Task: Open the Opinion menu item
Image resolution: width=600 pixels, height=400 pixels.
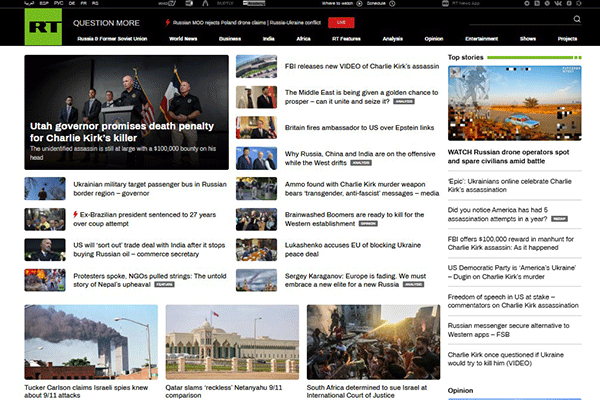Action: (434, 39)
